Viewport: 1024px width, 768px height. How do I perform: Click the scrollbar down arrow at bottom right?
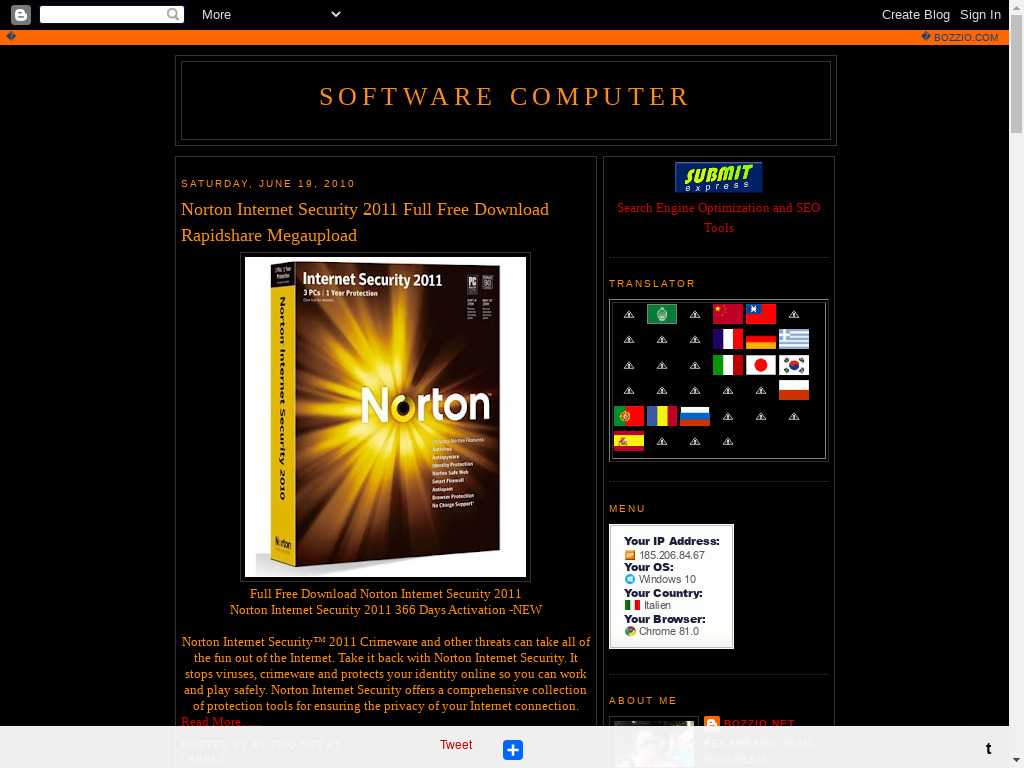(x=1016, y=761)
